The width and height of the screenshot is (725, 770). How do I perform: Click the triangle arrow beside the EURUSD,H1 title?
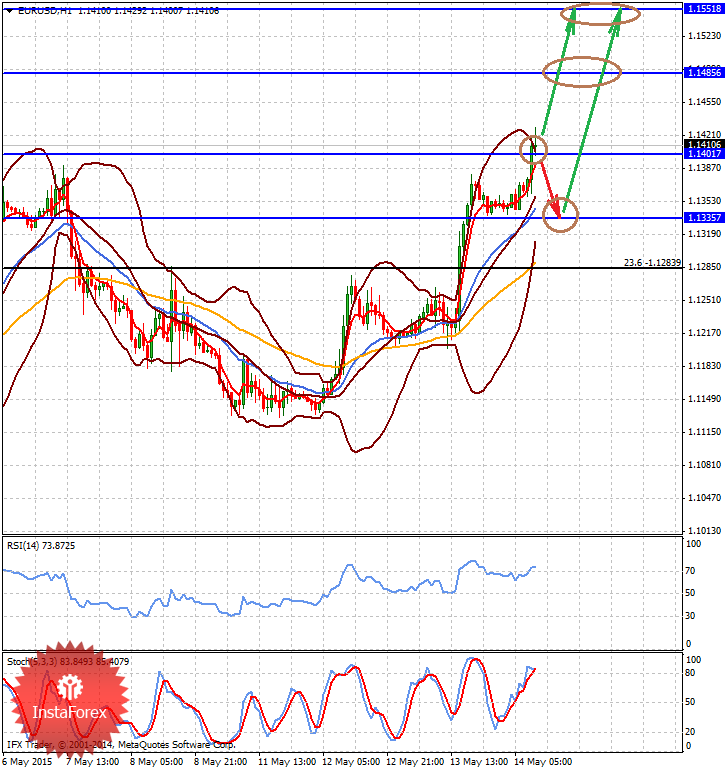click(x=9, y=9)
